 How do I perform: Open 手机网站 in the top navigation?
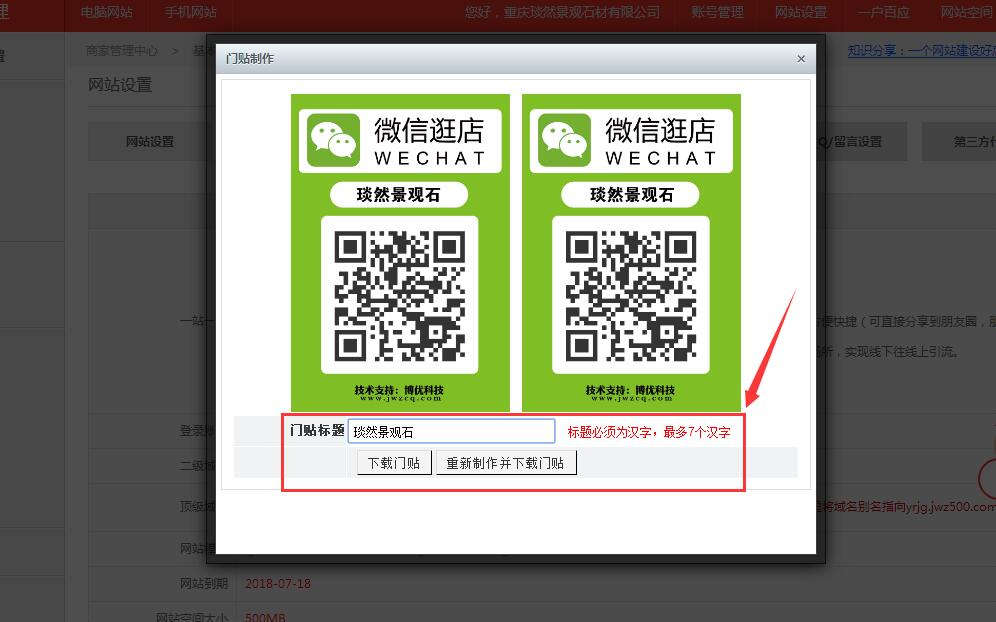[x=191, y=12]
